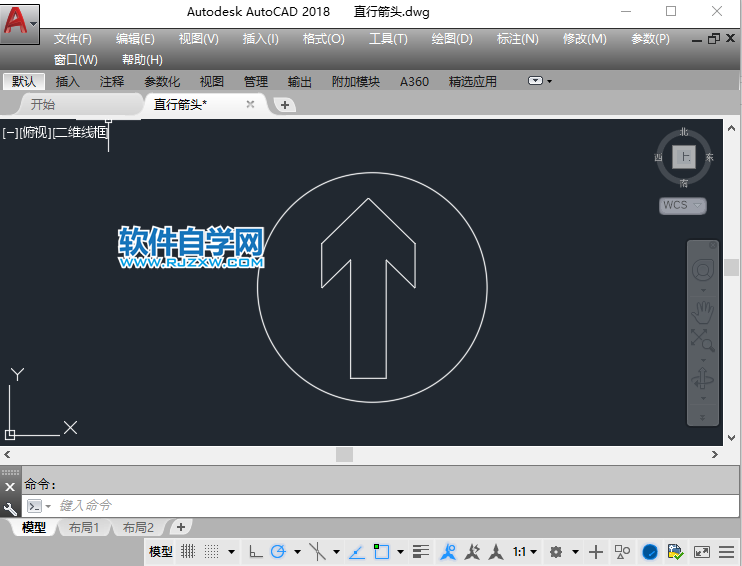The width and height of the screenshot is (742, 566).
Task: Open workspace switching gear icon
Action: pyautogui.click(x=556, y=552)
